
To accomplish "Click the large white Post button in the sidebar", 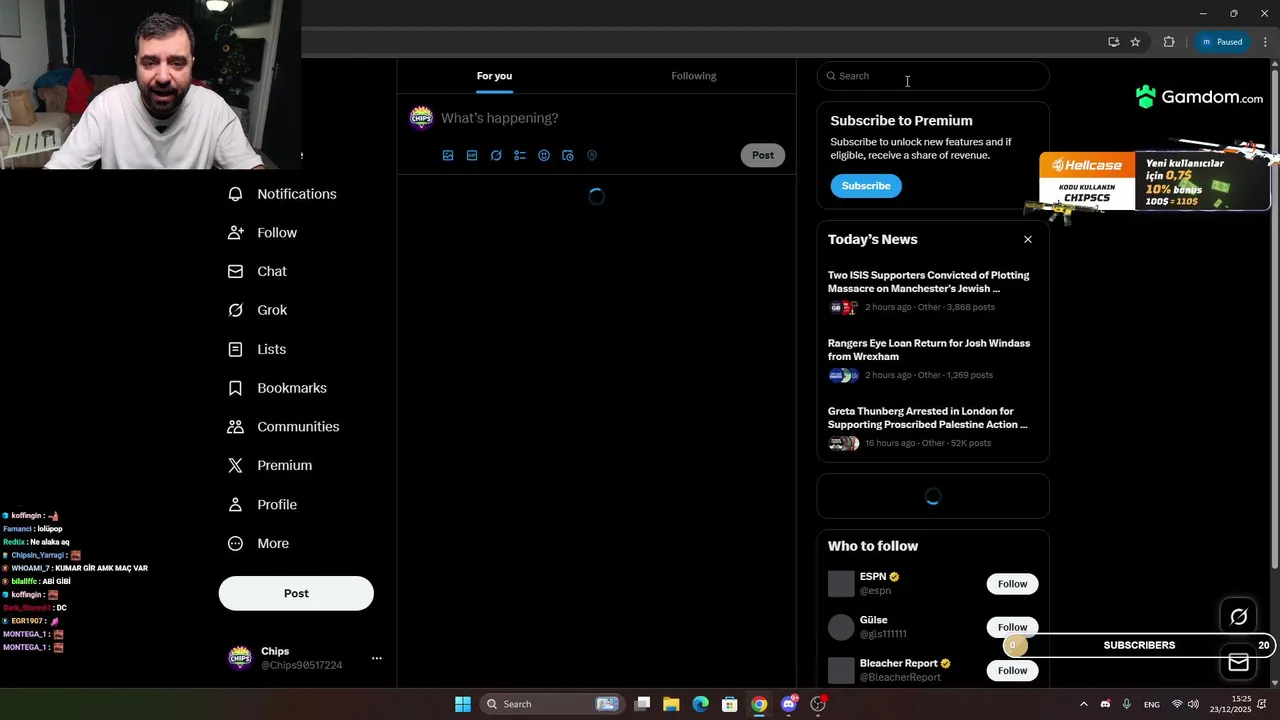I will (296, 593).
